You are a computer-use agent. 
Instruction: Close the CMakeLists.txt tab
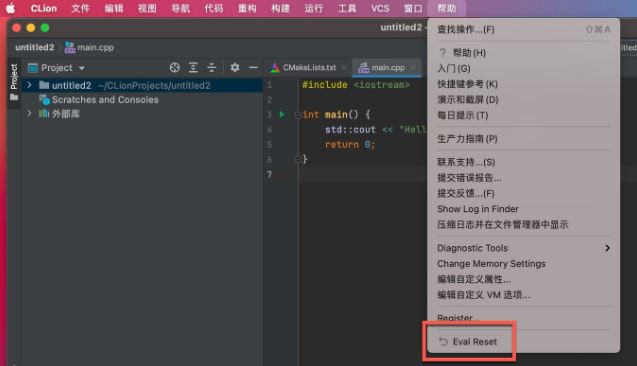[x=344, y=67]
